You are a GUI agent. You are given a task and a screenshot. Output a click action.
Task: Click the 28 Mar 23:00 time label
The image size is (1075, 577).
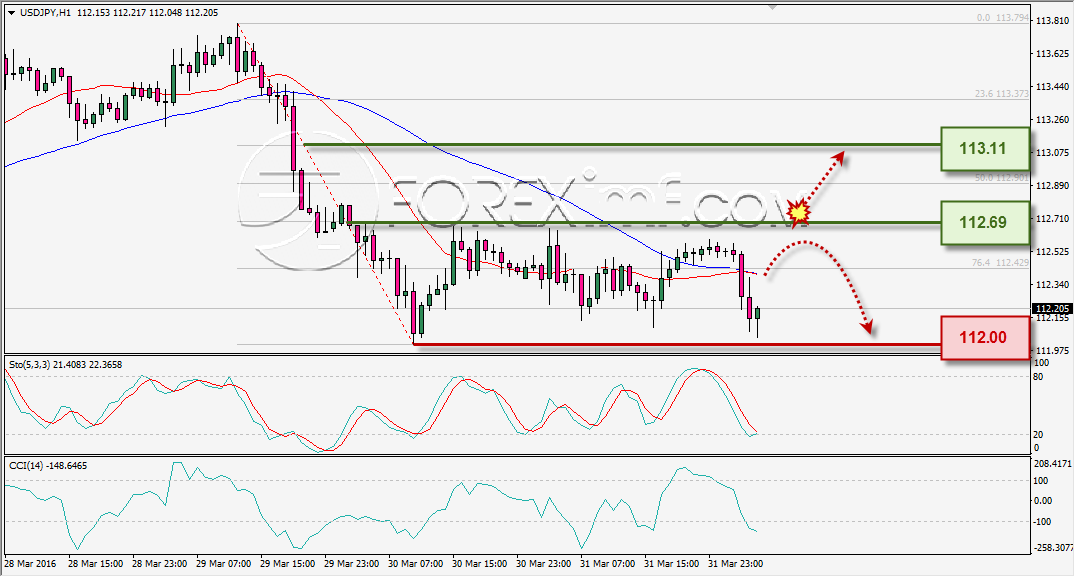(x=159, y=564)
